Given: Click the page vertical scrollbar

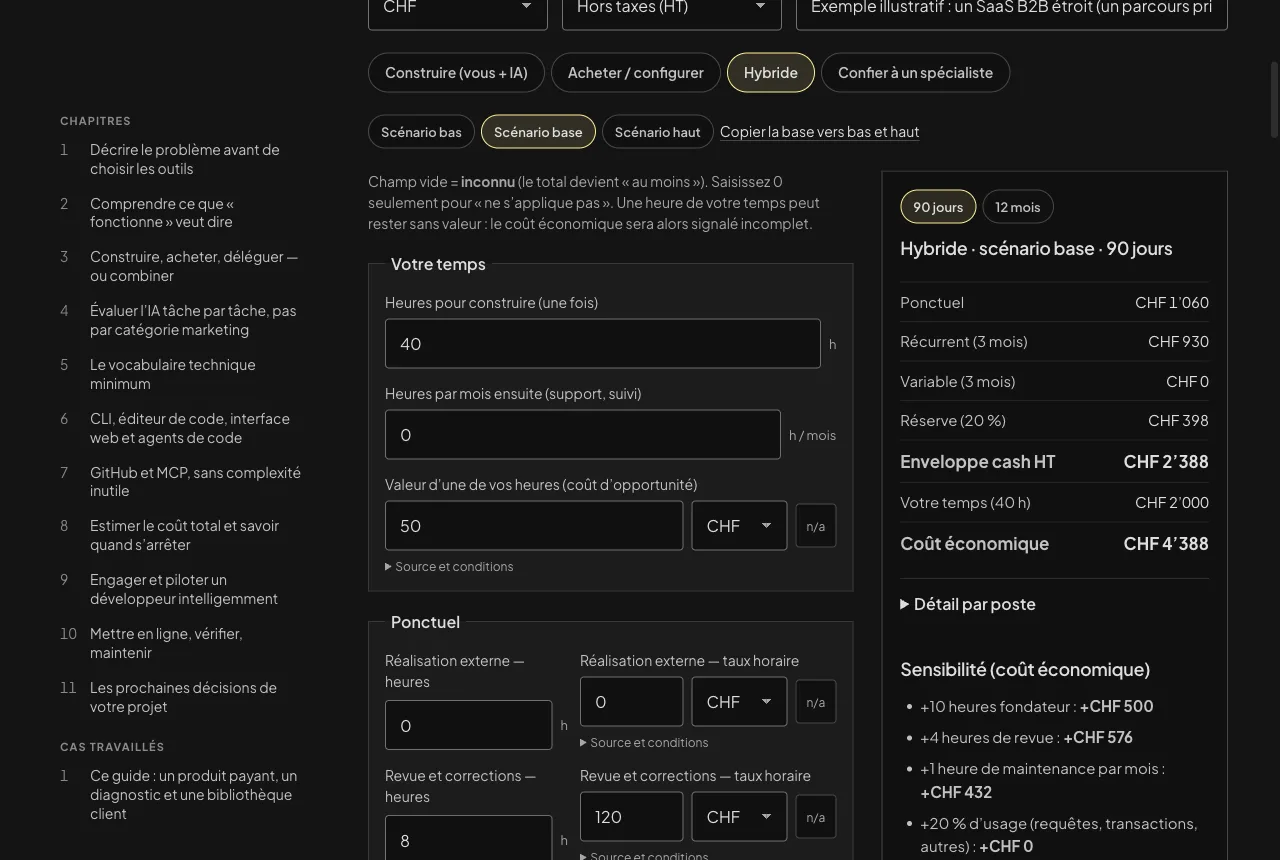Looking at the screenshot, I should (1274, 100).
